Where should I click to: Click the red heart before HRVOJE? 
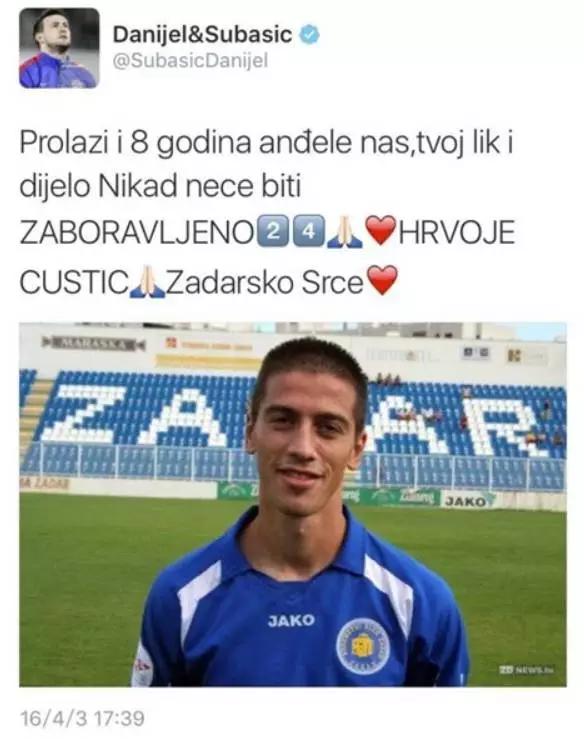381,230
